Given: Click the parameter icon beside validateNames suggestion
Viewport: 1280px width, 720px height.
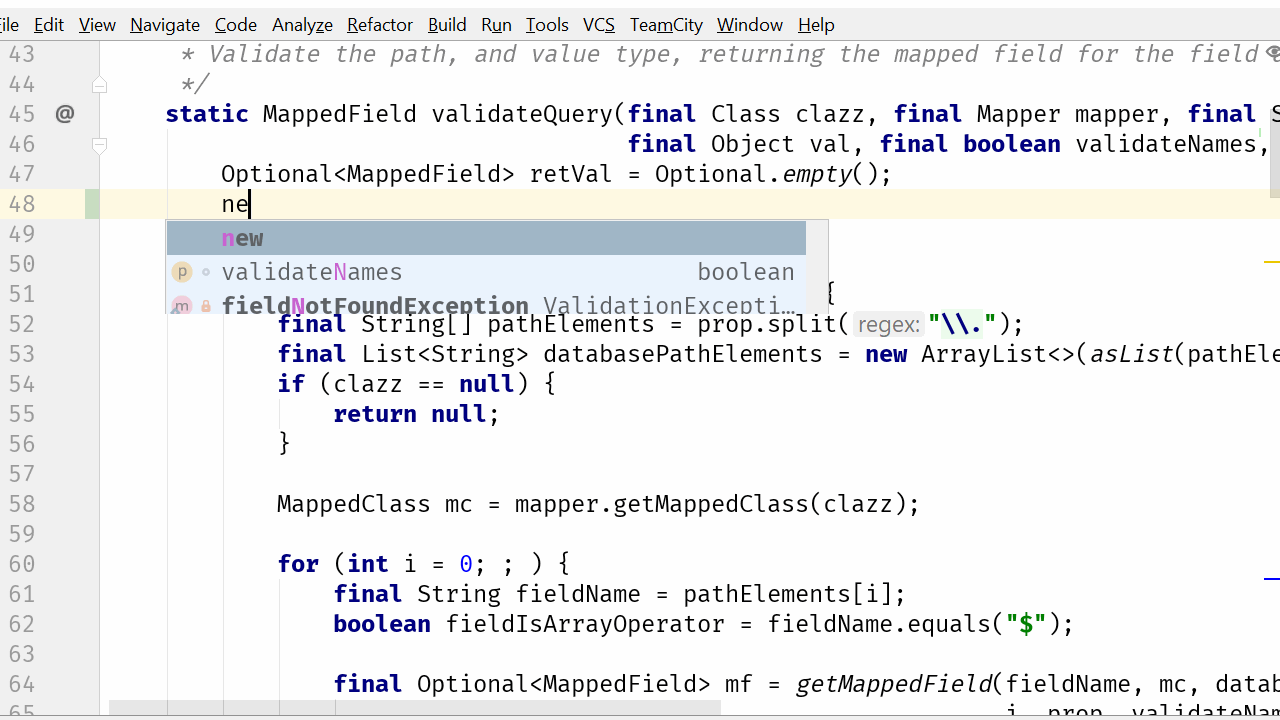Looking at the screenshot, I should [181, 272].
